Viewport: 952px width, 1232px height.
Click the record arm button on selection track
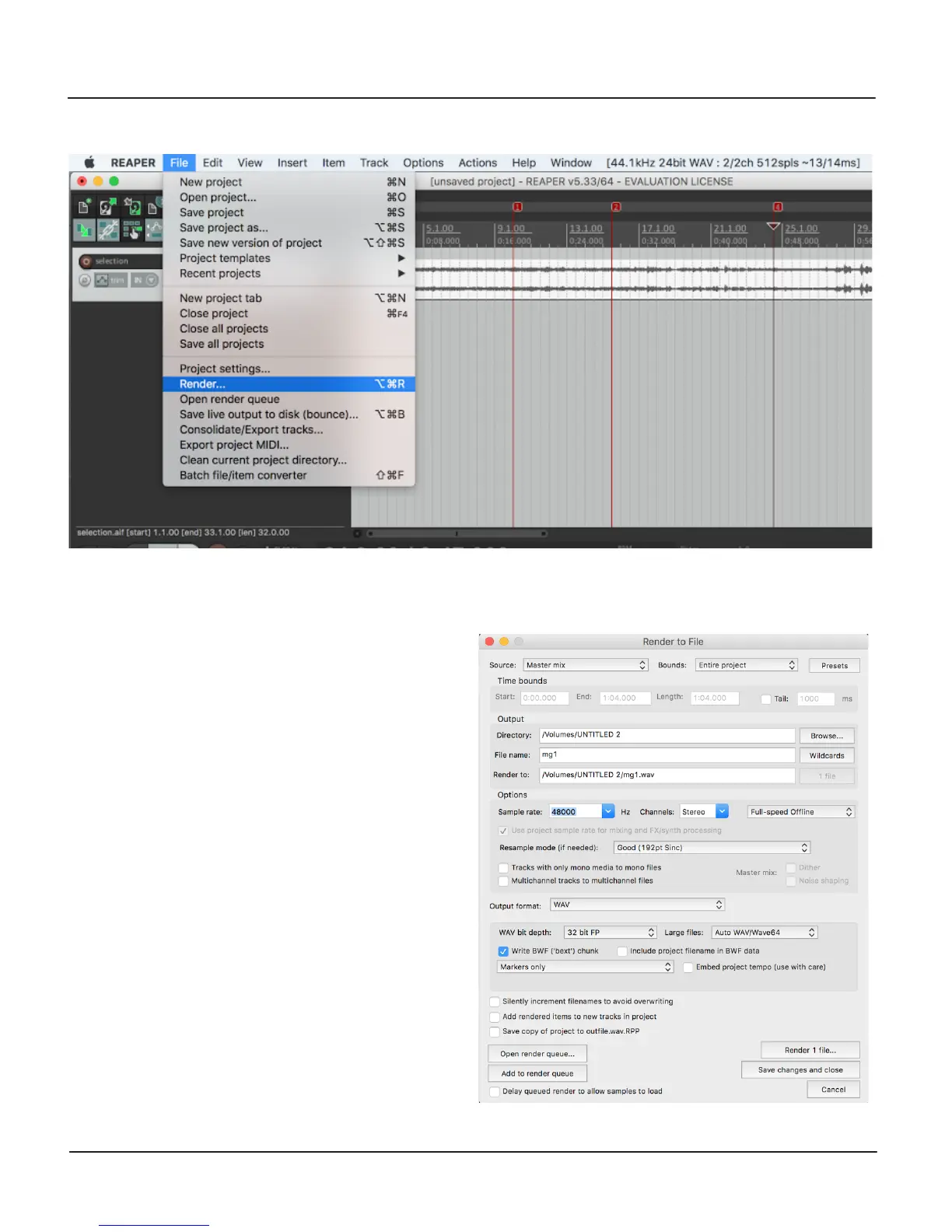(86, 261)
